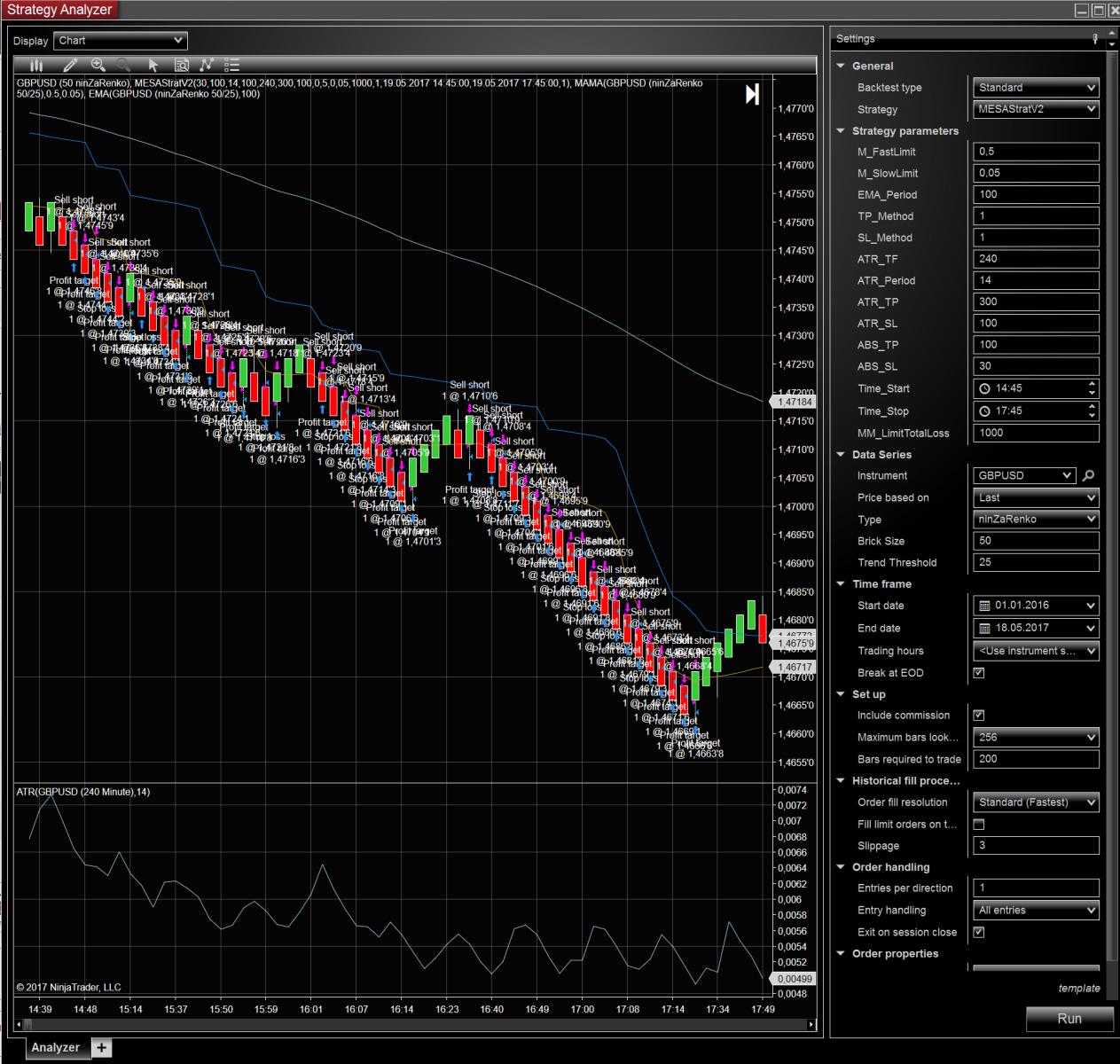Click the ABS_SL input field
Screen dimensions: 1120x1064
pyautogui.click(x=1036, y=366)
